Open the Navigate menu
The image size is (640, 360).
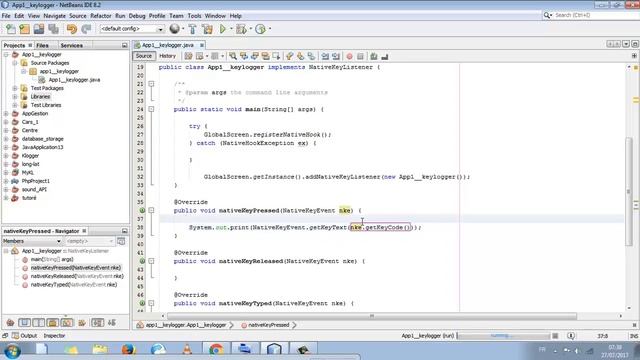pyautogui.click(x=54, y=16)
